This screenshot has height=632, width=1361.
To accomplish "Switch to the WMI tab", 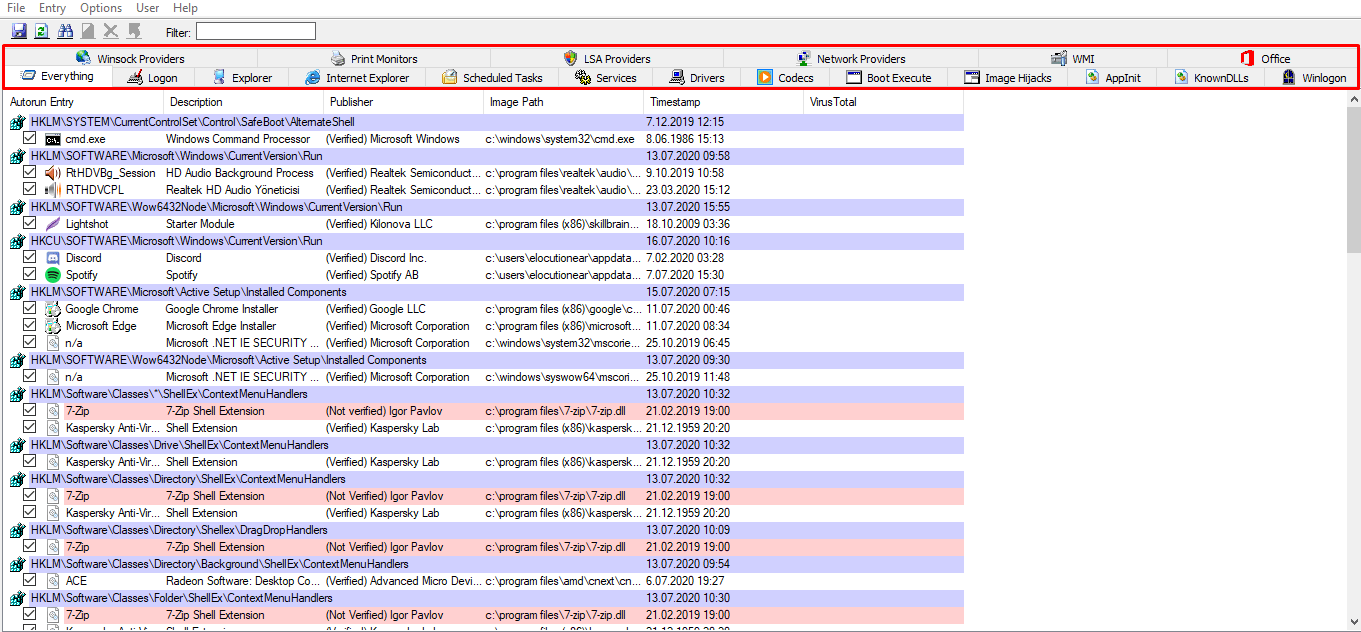I will [1073, 59].
